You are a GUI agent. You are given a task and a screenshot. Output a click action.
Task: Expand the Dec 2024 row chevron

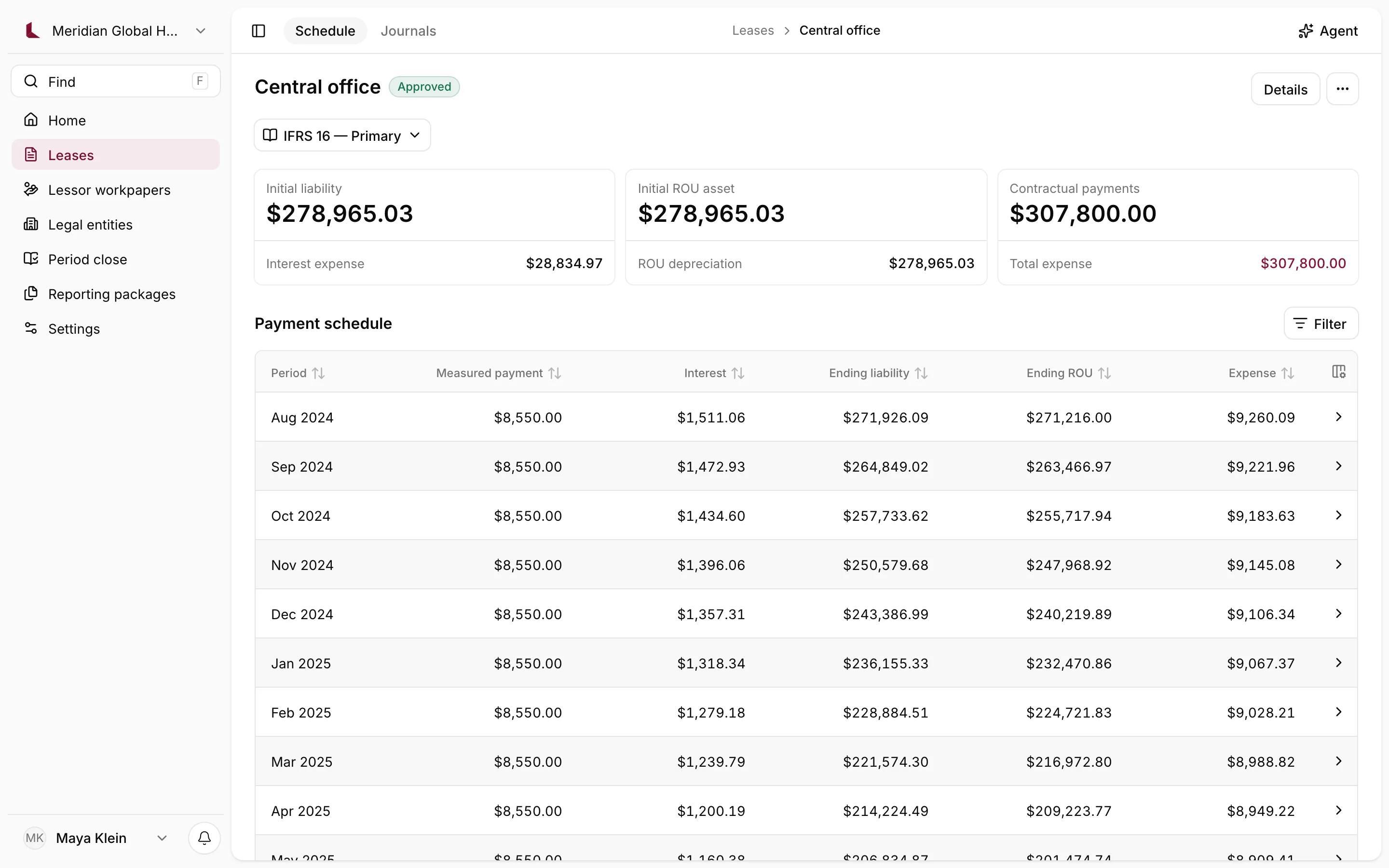(1338, 614)
